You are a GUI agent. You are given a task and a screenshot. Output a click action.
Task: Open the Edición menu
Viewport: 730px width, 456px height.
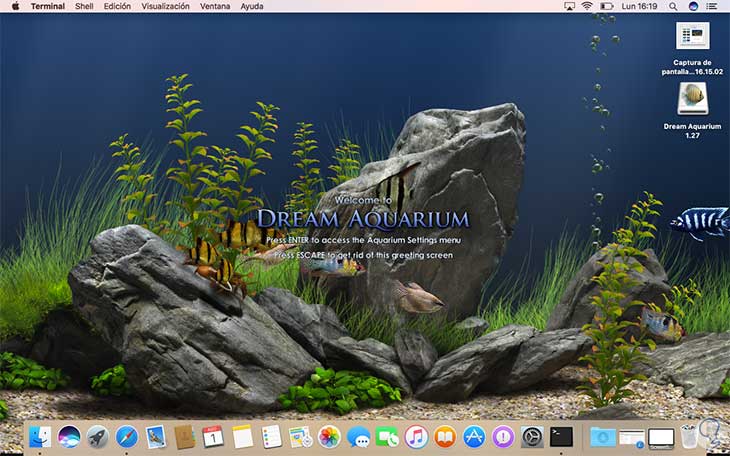pos(117,6)
